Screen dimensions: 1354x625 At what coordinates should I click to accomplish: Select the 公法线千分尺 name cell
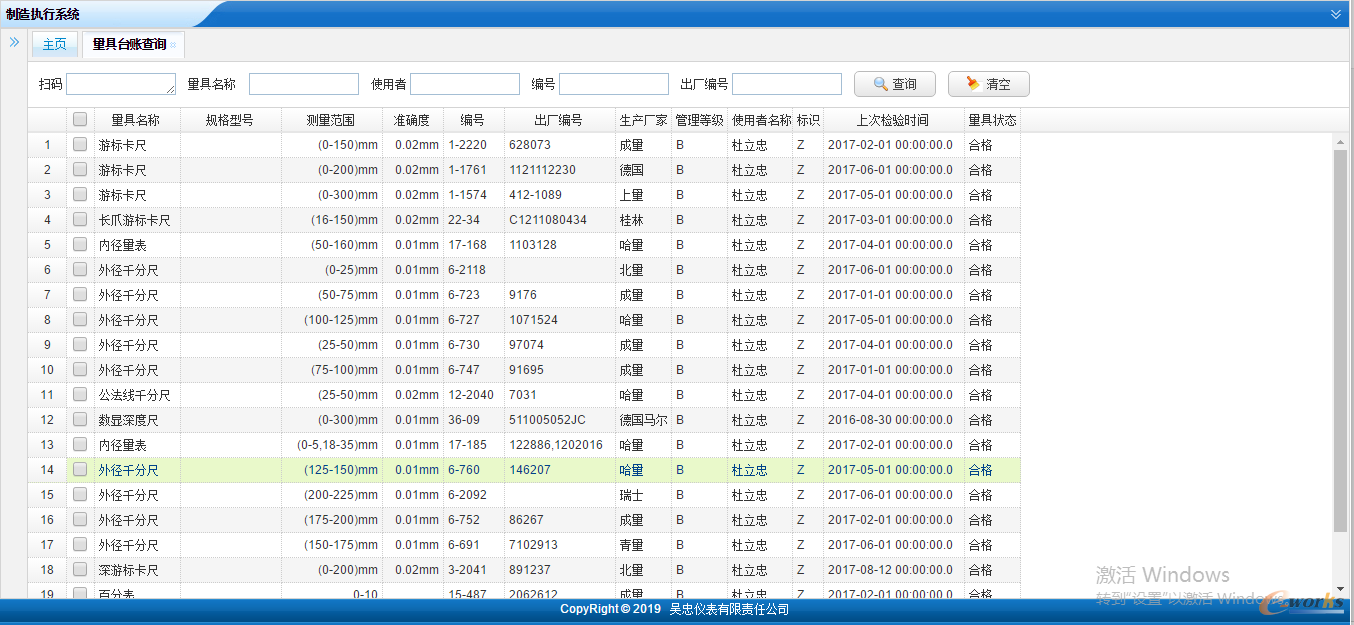tap(134, 395)
